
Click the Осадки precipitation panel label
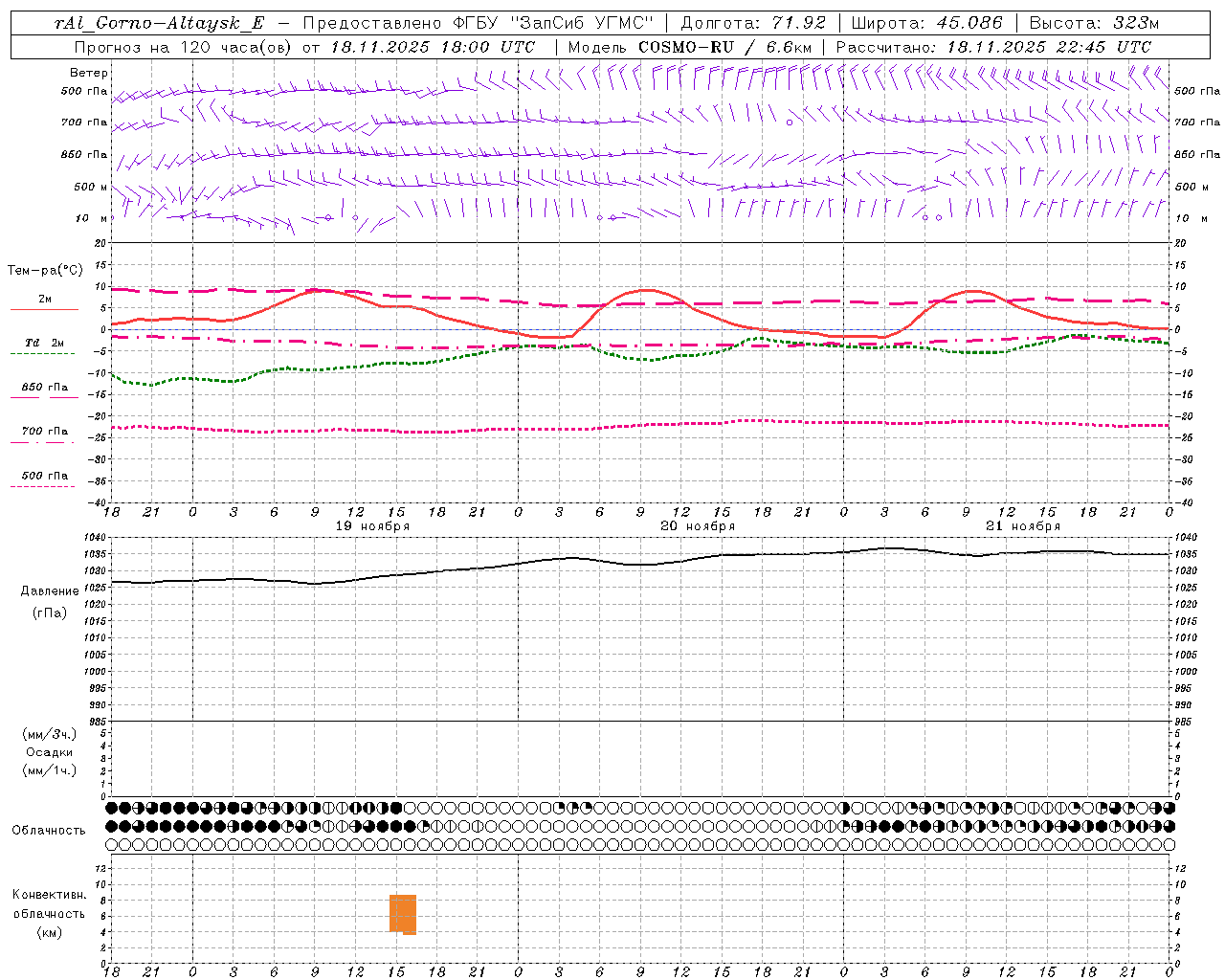click(50, 752)
